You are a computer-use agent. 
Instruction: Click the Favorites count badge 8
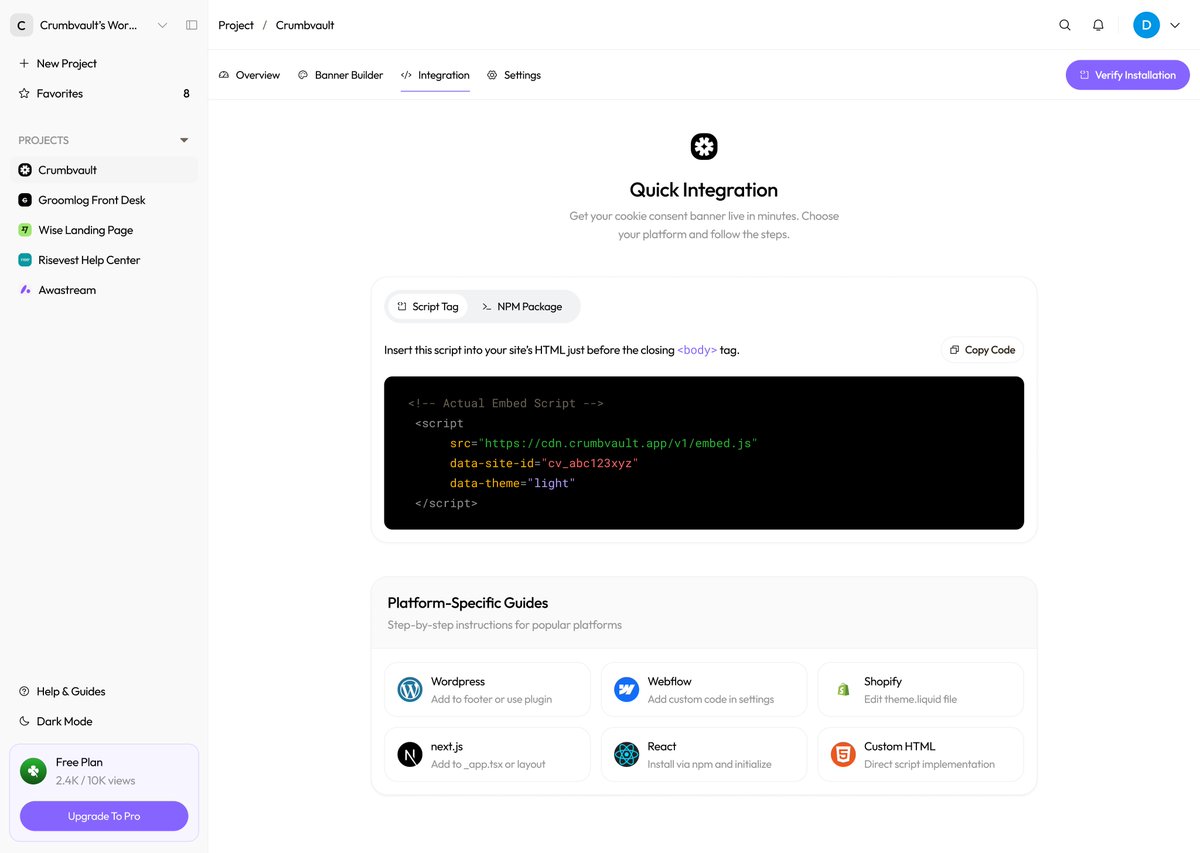click(x=186, y=93)
